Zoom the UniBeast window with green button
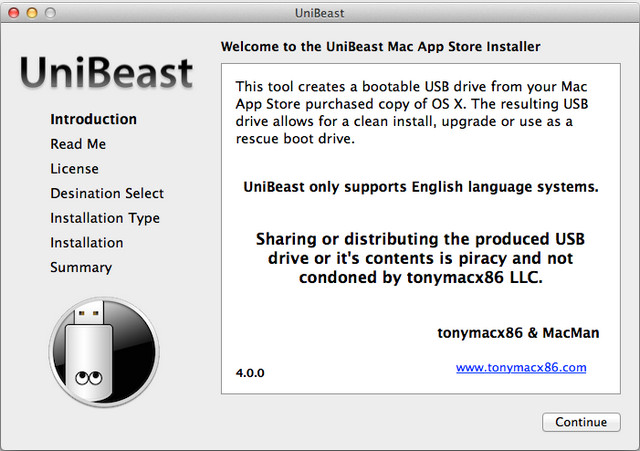 pos(50,12)
